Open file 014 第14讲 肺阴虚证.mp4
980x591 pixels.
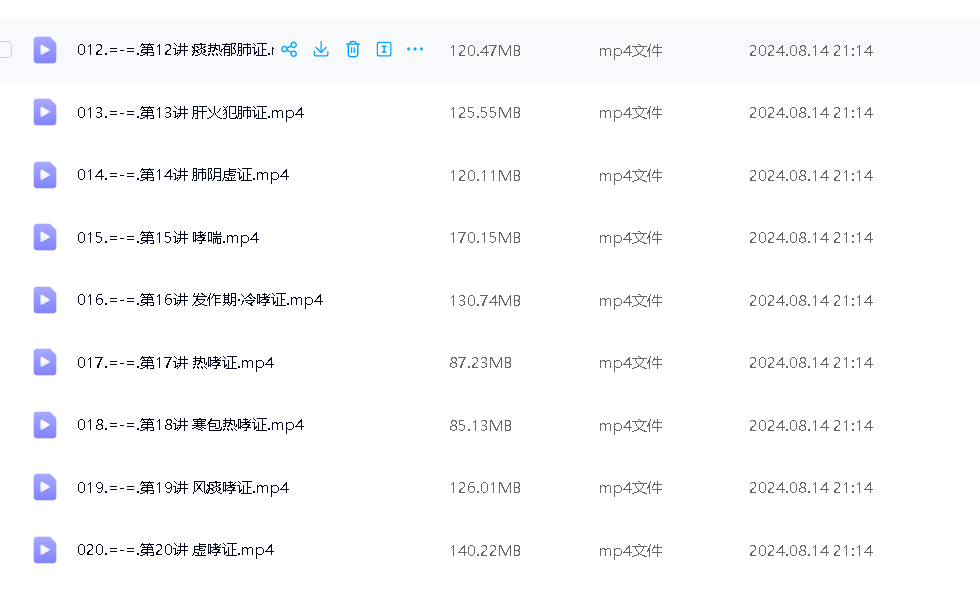click(183, 175)
